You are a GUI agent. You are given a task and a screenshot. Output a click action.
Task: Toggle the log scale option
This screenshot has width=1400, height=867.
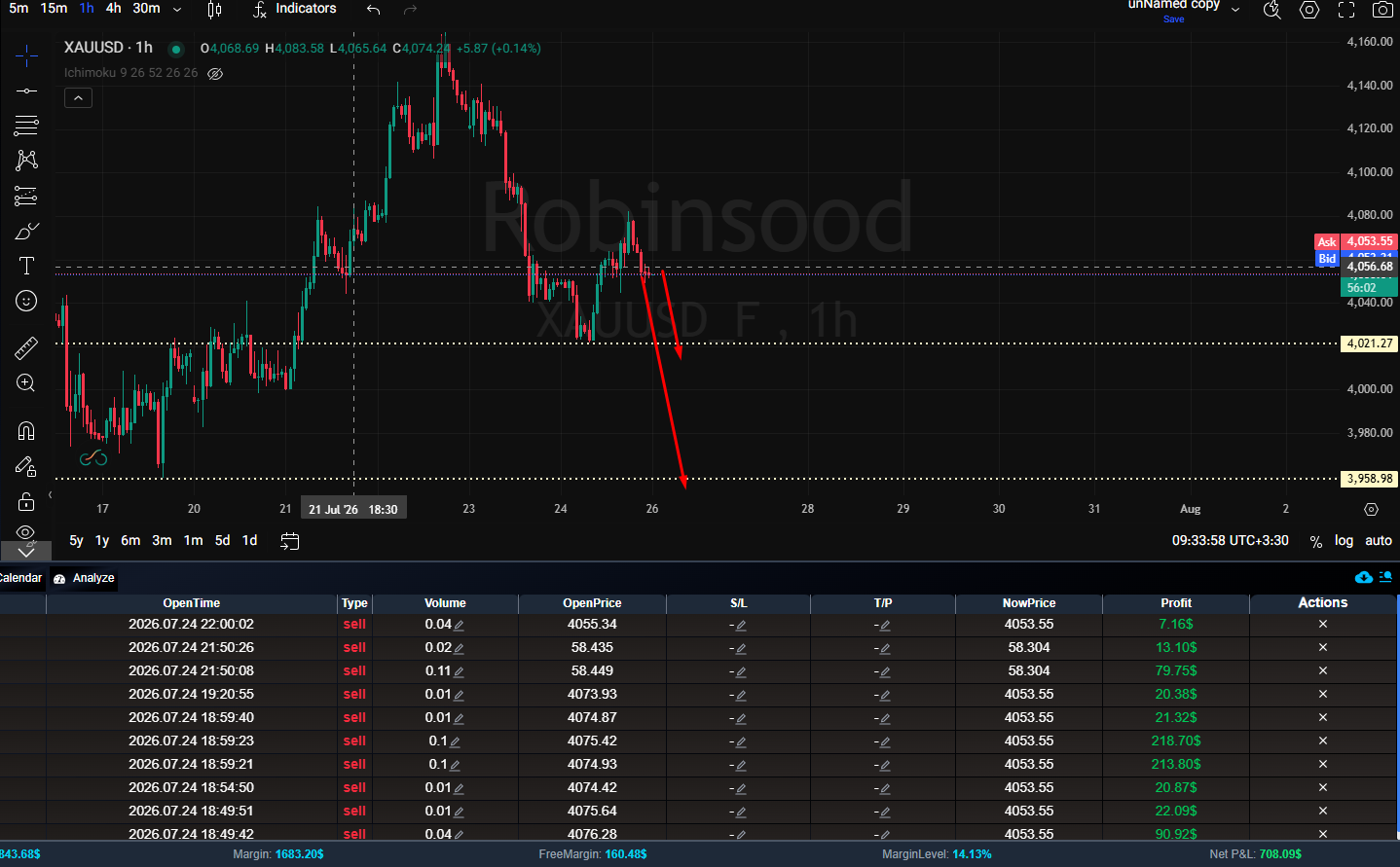tap(1344, 541)
